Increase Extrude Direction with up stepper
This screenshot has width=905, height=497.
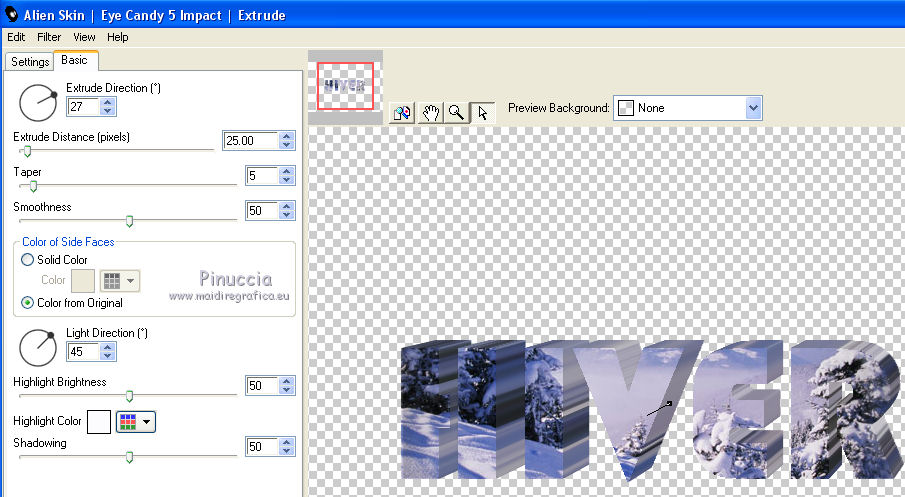107,102
